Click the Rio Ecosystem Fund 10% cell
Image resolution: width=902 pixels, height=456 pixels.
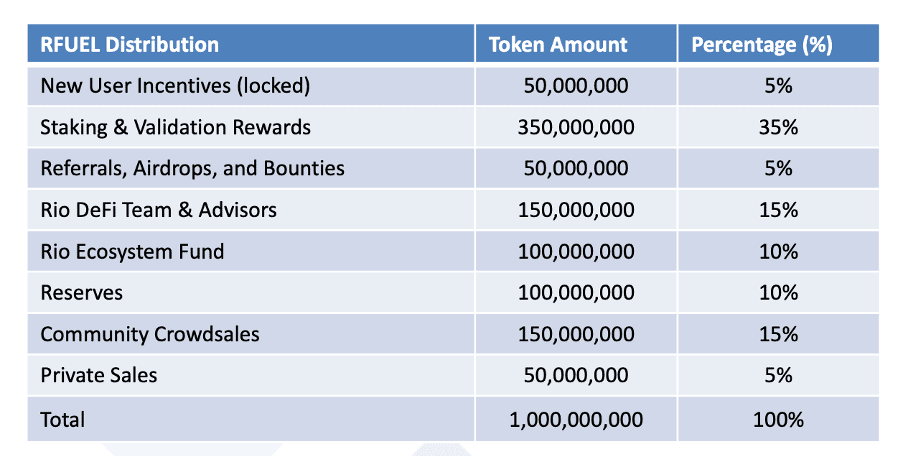[x=778, y=251]
